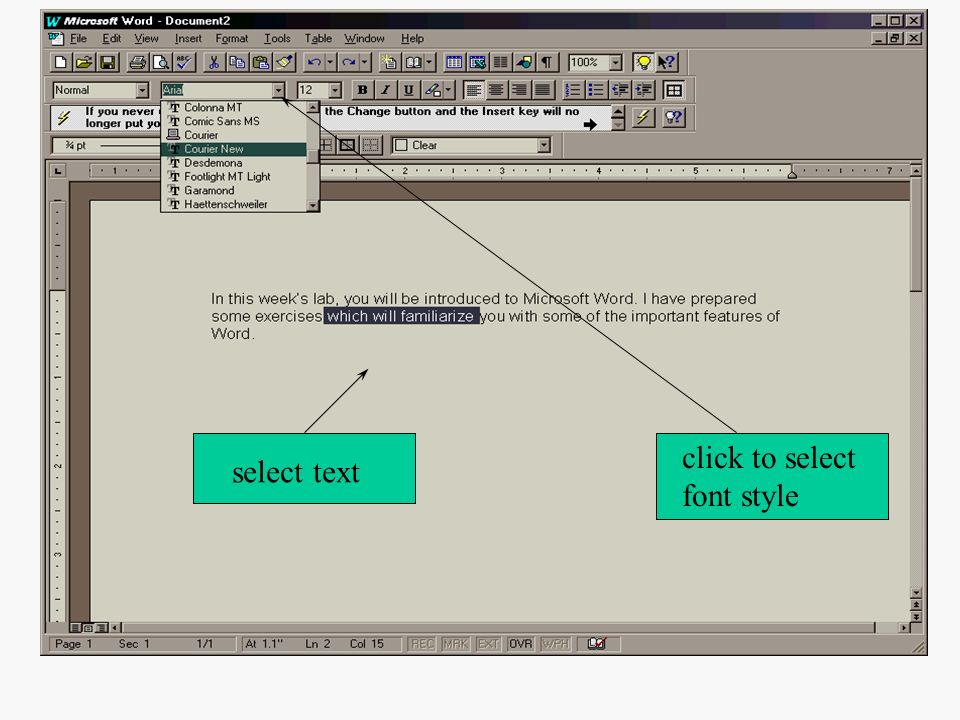Image resolution: width=960 pixels, height=720 pixels.
Task: Open the font name dropdown arrow
Action: click(x=279, y=90)
